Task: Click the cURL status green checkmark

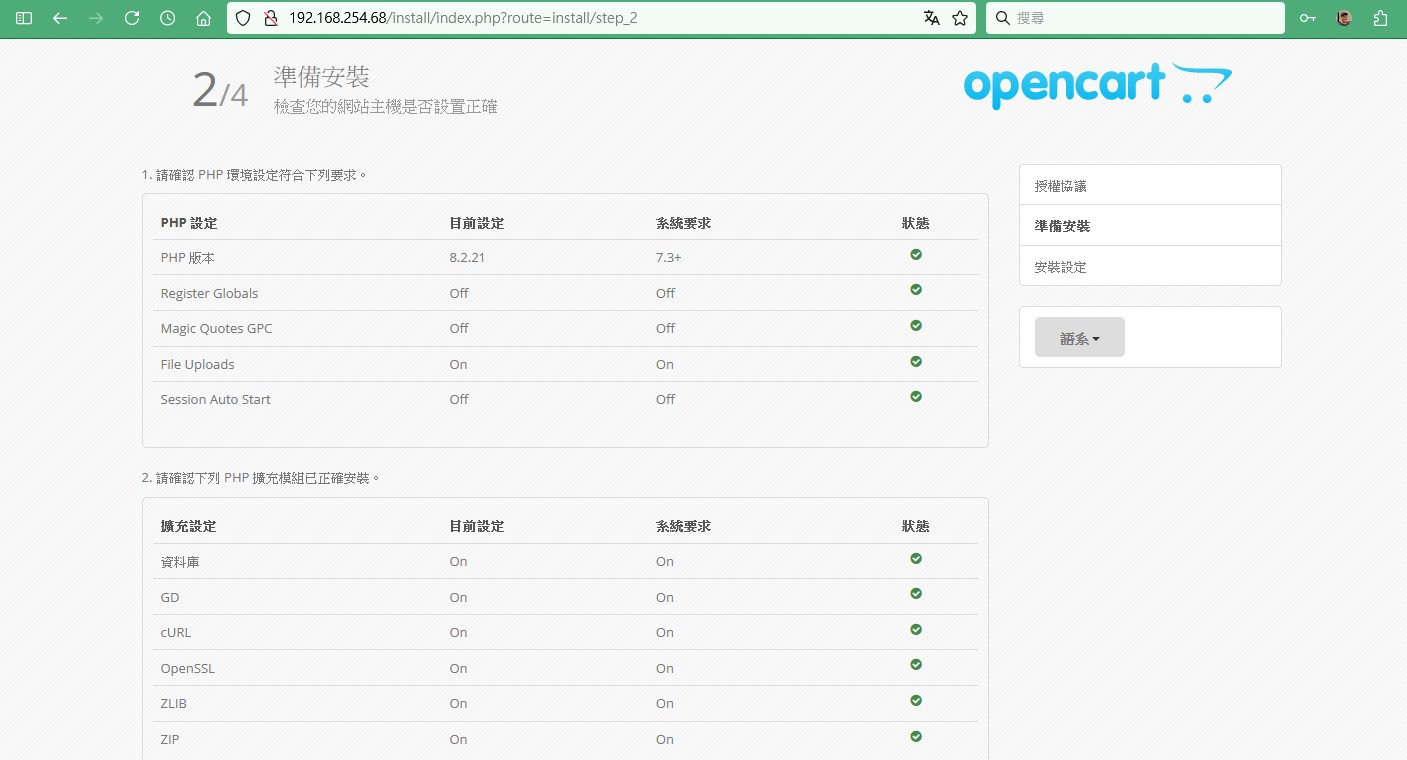Action: click(x=916, y=630)
